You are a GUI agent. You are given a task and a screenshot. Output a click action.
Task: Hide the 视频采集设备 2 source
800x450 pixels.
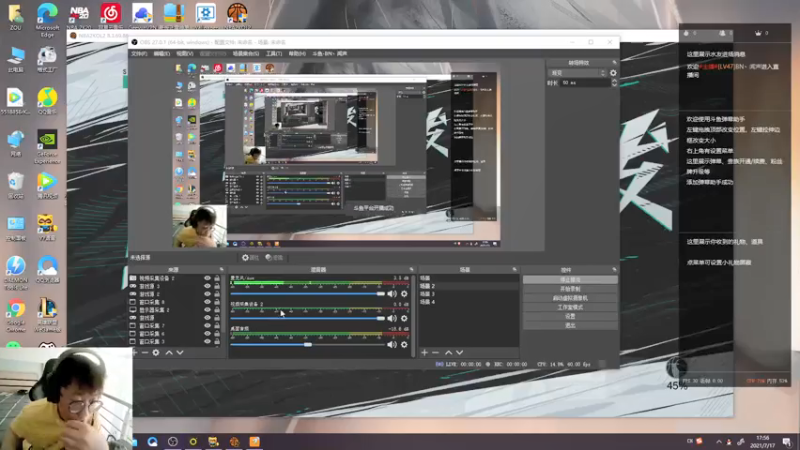[207, 278]
